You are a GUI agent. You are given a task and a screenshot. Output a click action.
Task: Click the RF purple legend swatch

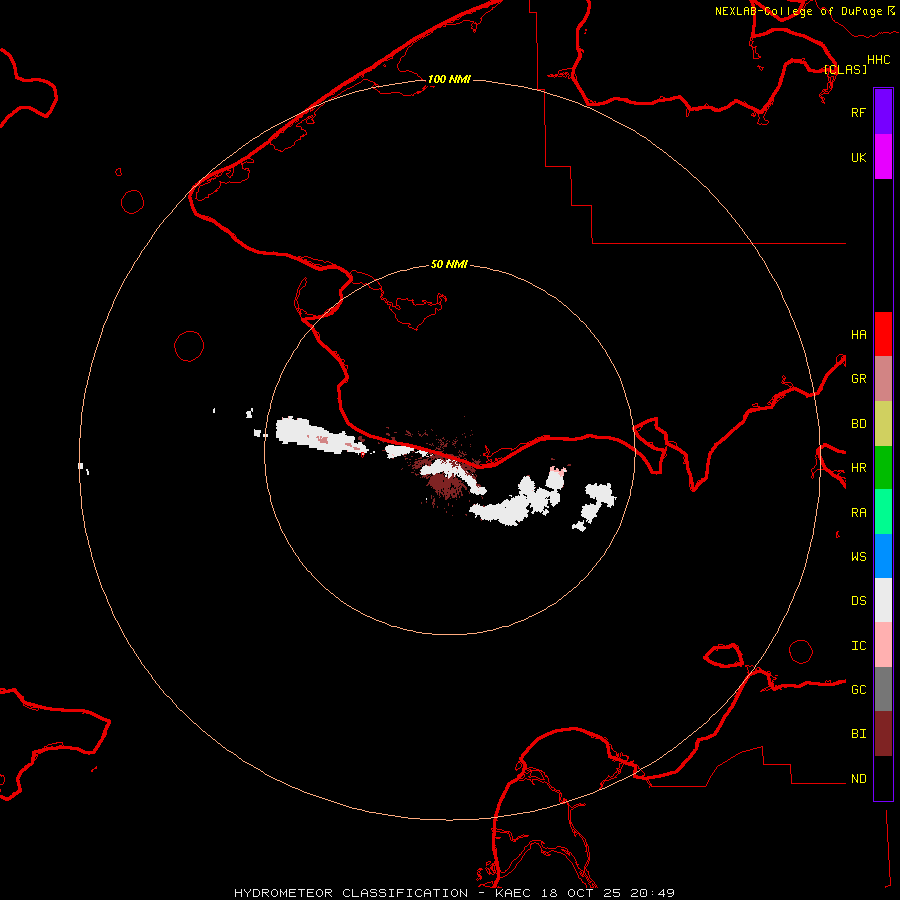click(x=883, y=112)
